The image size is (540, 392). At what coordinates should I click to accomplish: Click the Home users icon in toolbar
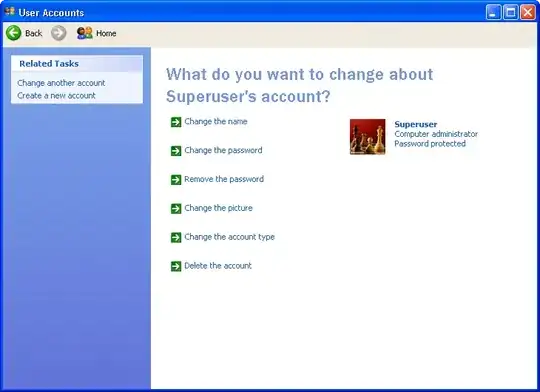[84, 33]
